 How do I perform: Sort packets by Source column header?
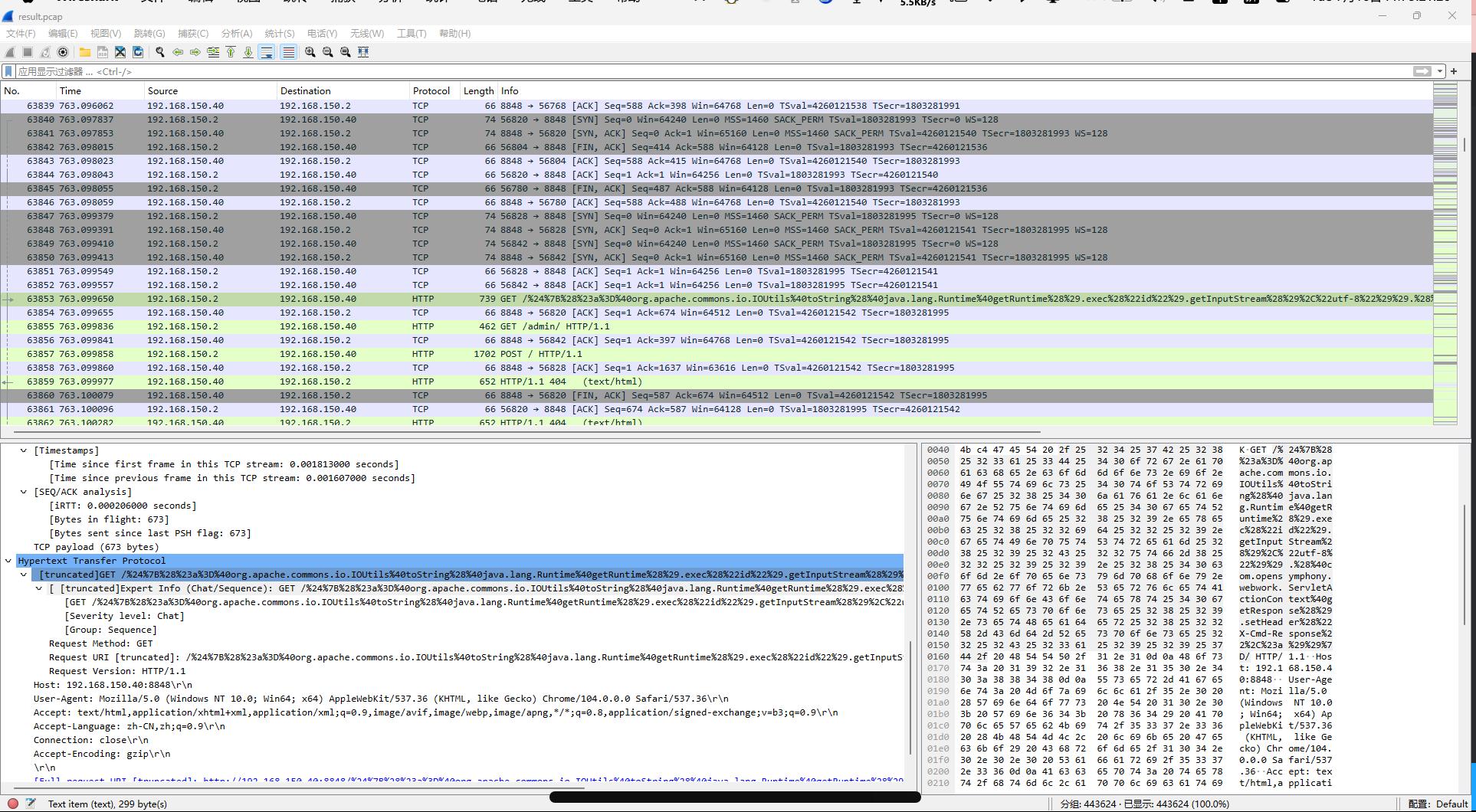tap(211, 90)
